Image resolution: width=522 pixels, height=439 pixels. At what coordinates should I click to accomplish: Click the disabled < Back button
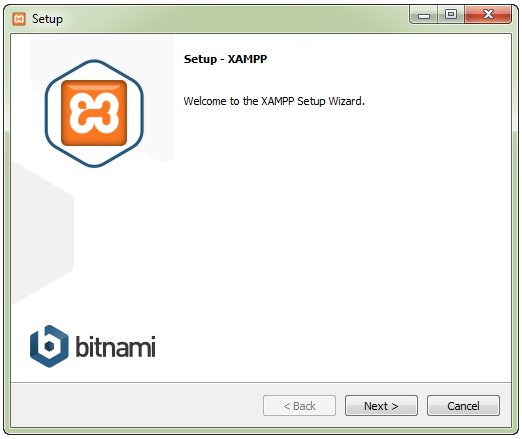click(299, 405)
